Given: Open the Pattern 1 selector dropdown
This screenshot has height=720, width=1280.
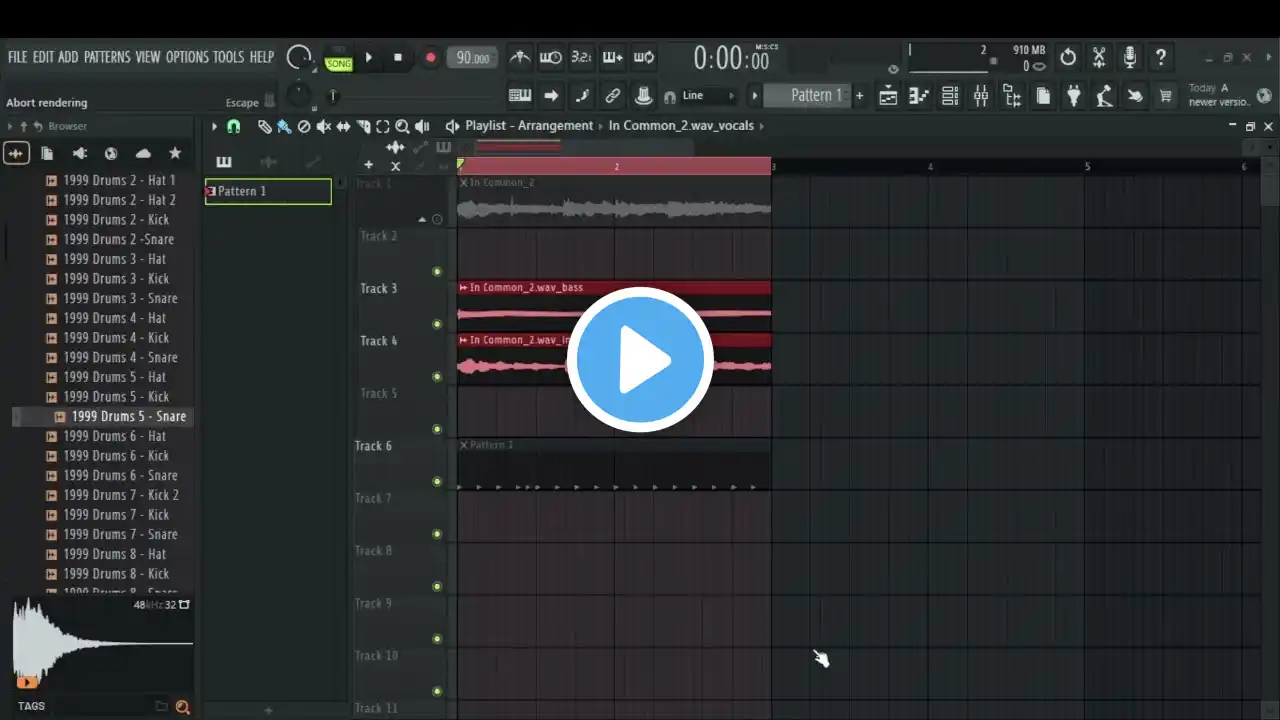Looking at the screenshot, I should 815,96.
